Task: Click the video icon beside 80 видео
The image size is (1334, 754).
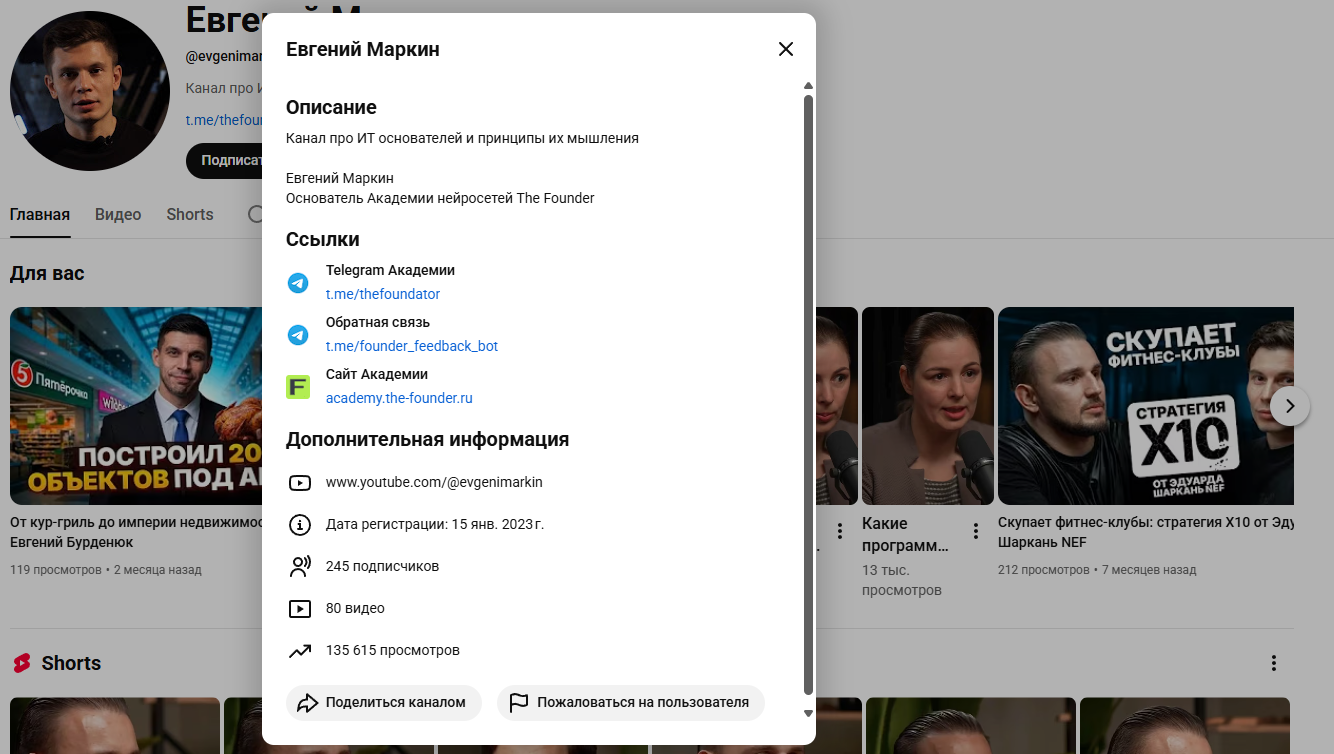Action: click(300, 607)
